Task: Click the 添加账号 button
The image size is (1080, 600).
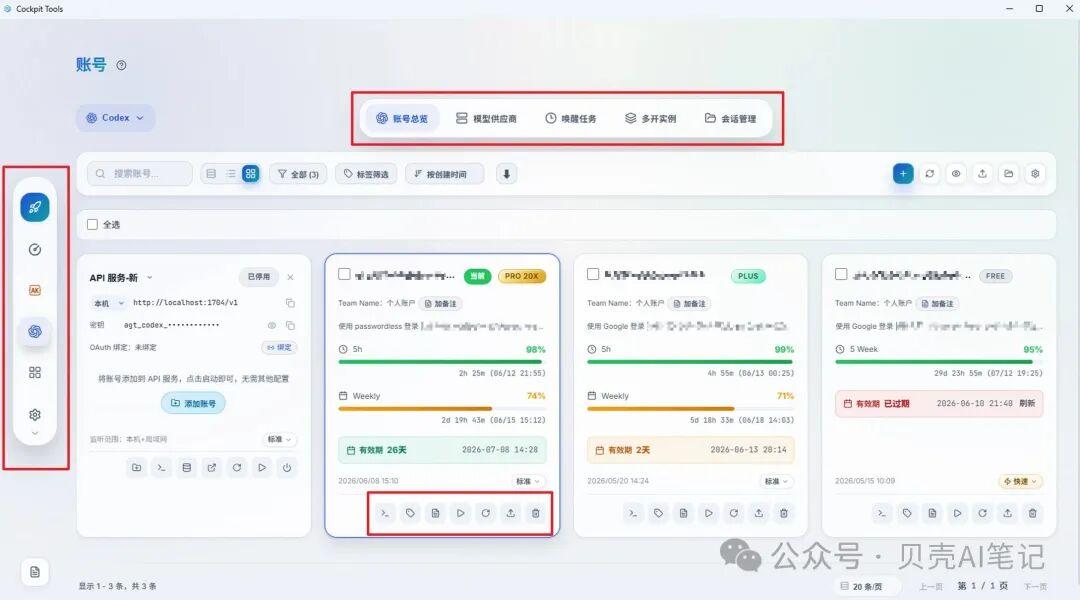Action: pos(193,403)
